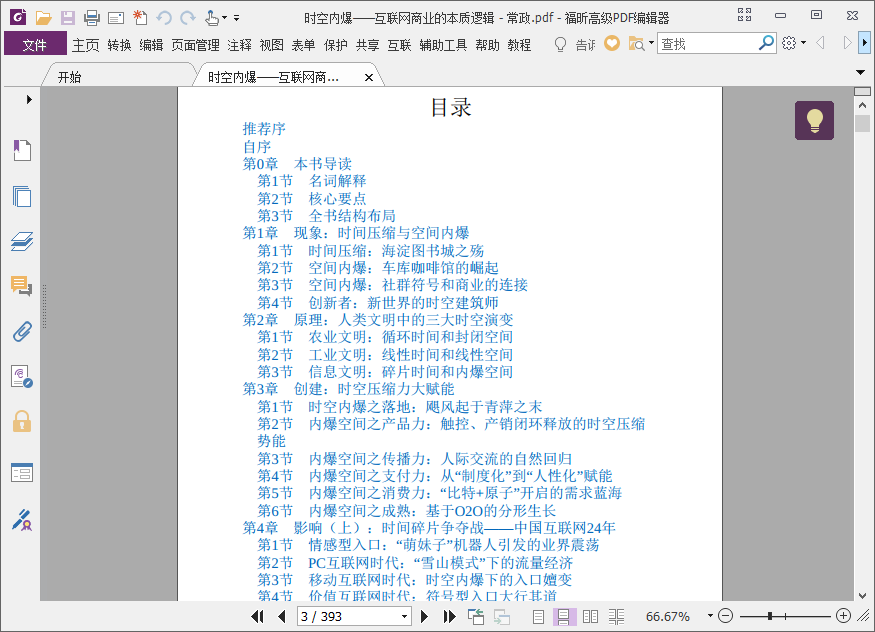Open the 转换 tab
Image resolution: width=875 pixels, height=632 pixels.
click(119, 45)
